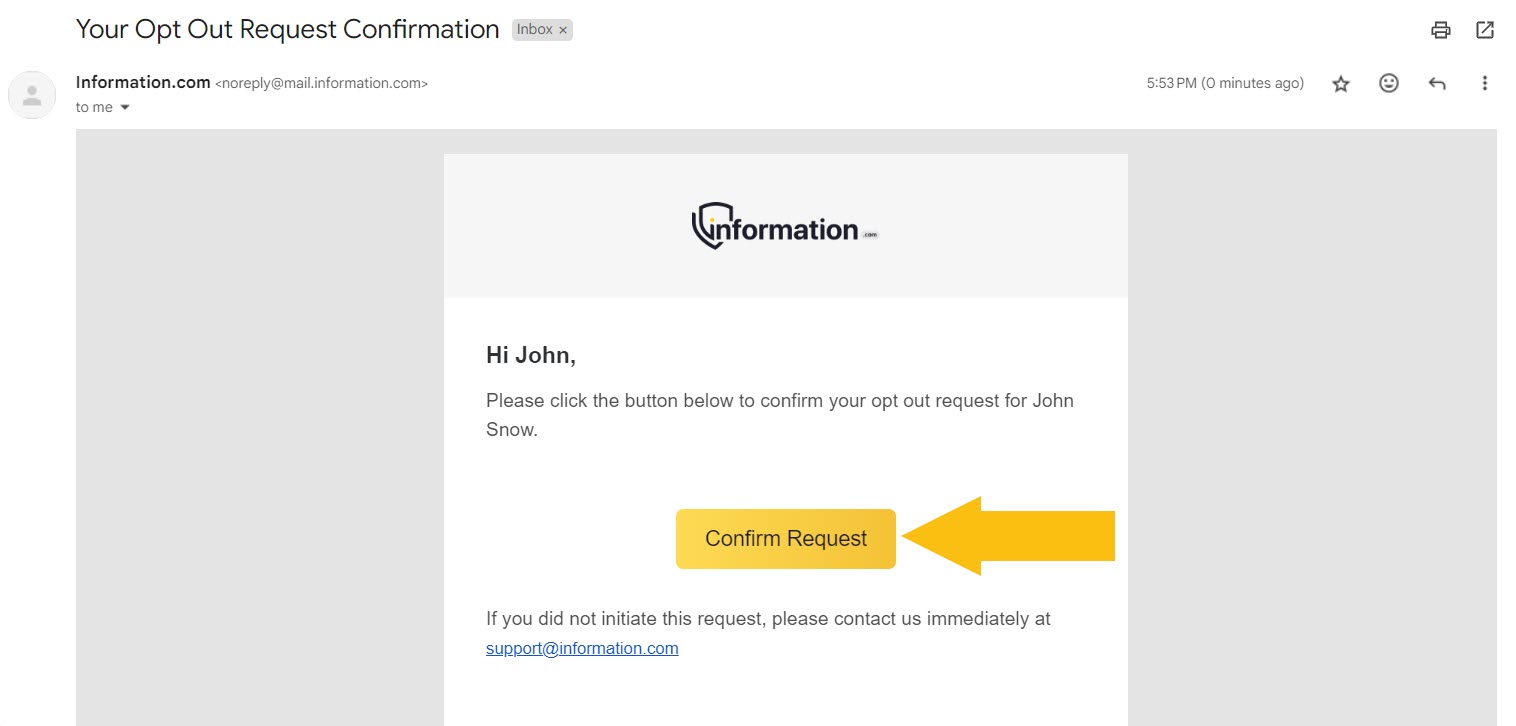1516x726 pixels.
Task: Open email in new window icon
Action: [x=1485, y=30]
